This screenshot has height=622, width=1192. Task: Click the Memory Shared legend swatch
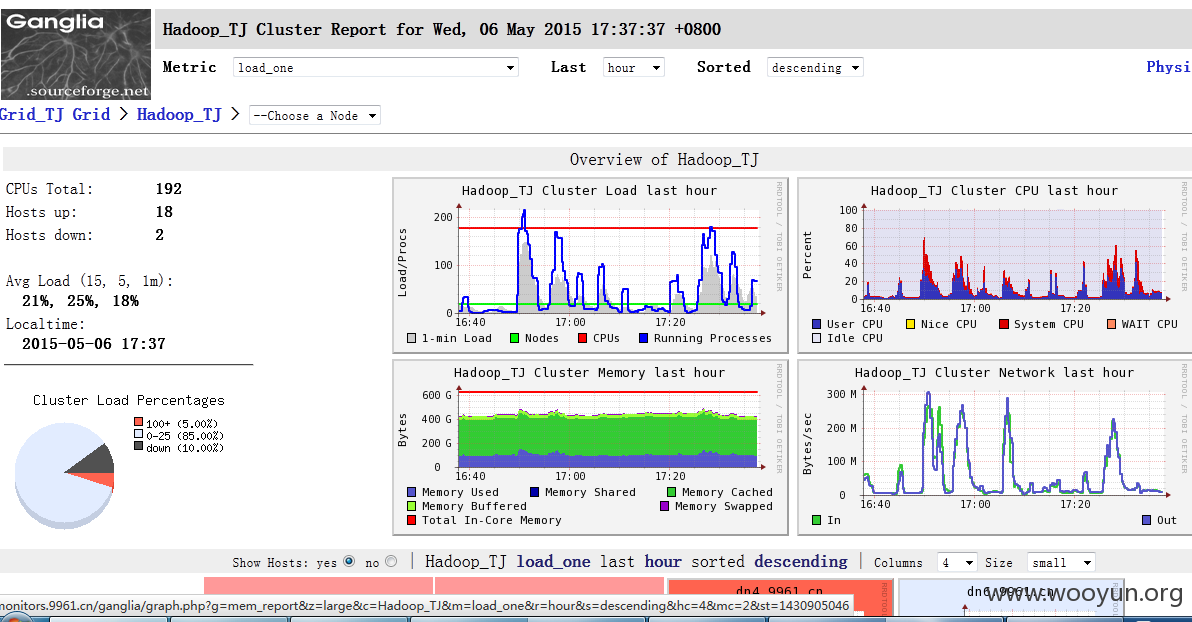coord(534,492)
